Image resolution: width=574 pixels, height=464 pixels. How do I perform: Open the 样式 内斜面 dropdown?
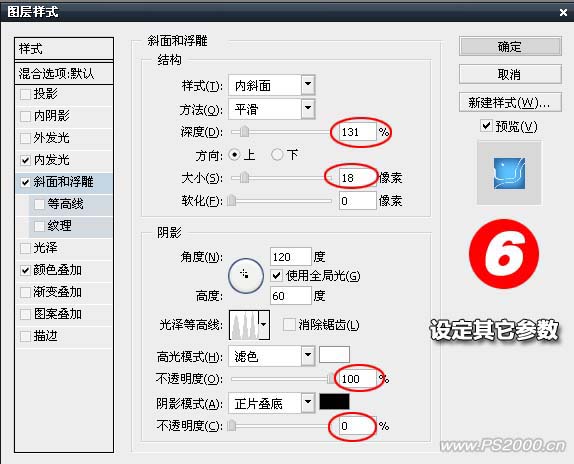pos(272,85)
